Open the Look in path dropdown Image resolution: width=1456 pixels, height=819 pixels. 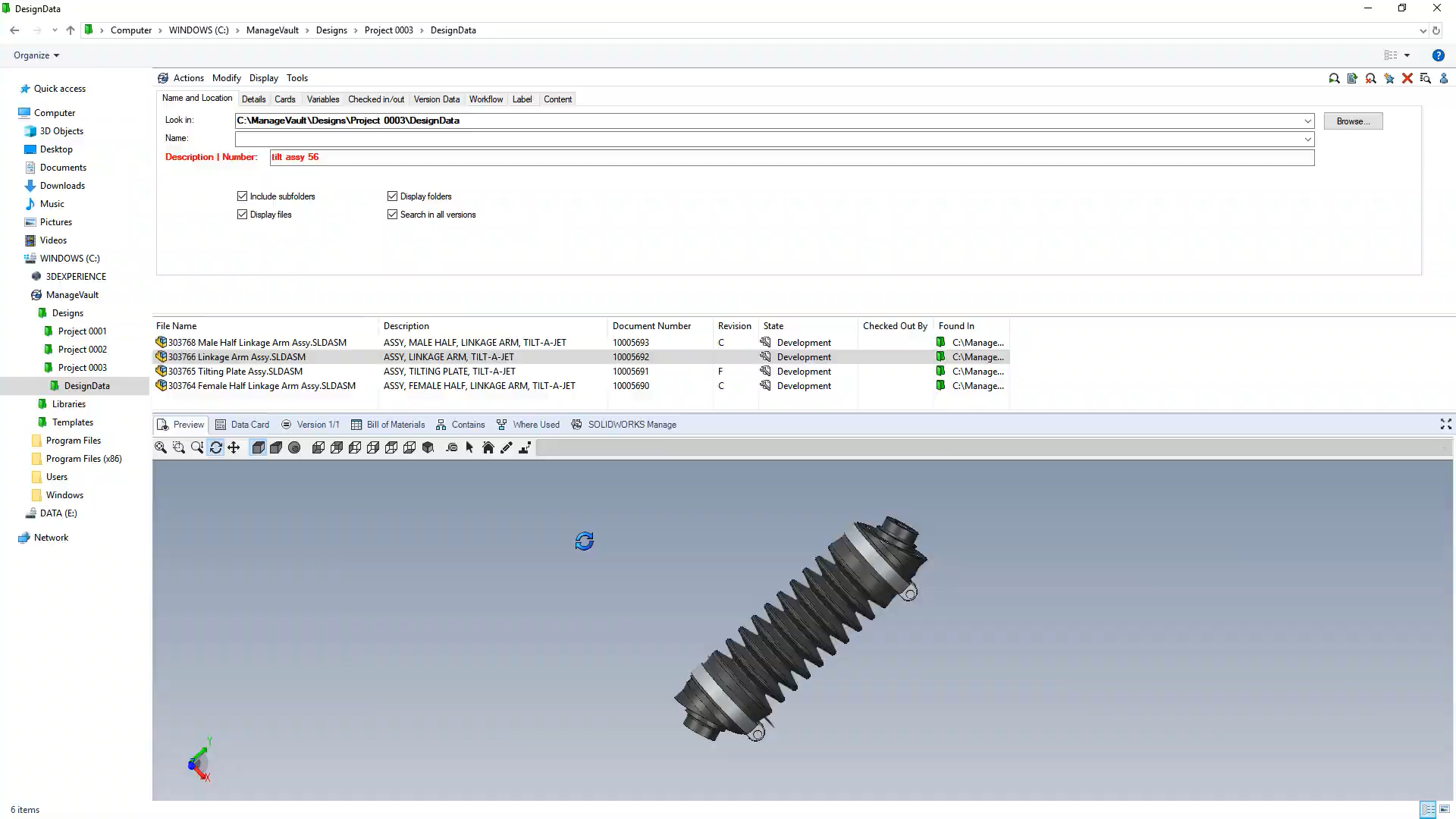1307,121
